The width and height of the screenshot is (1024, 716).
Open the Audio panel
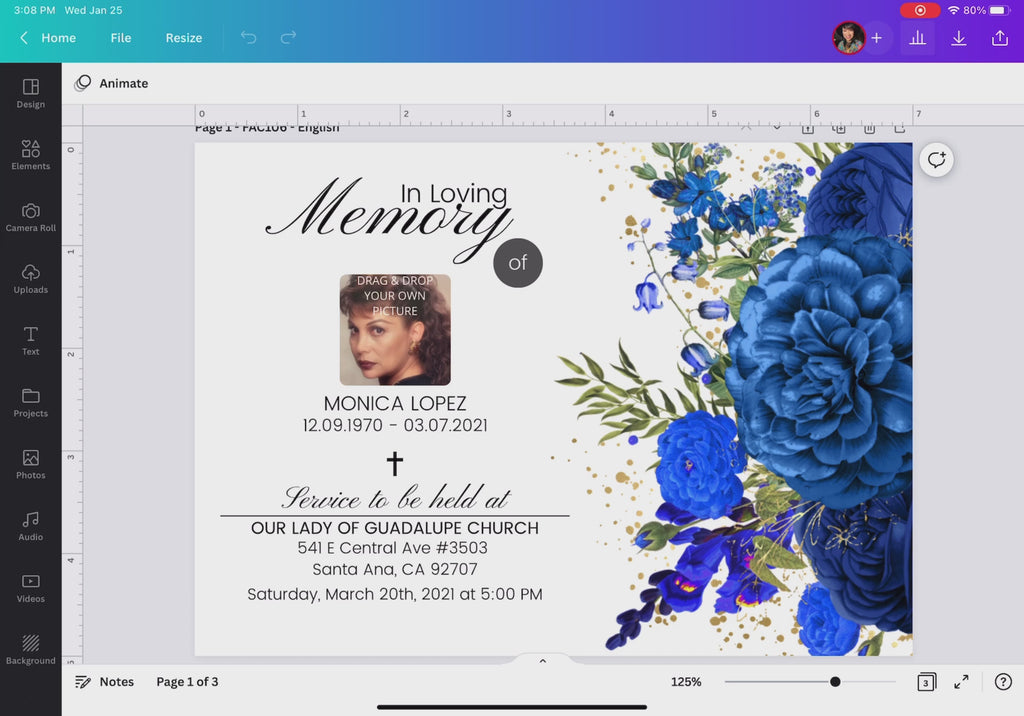coord(31,527)
